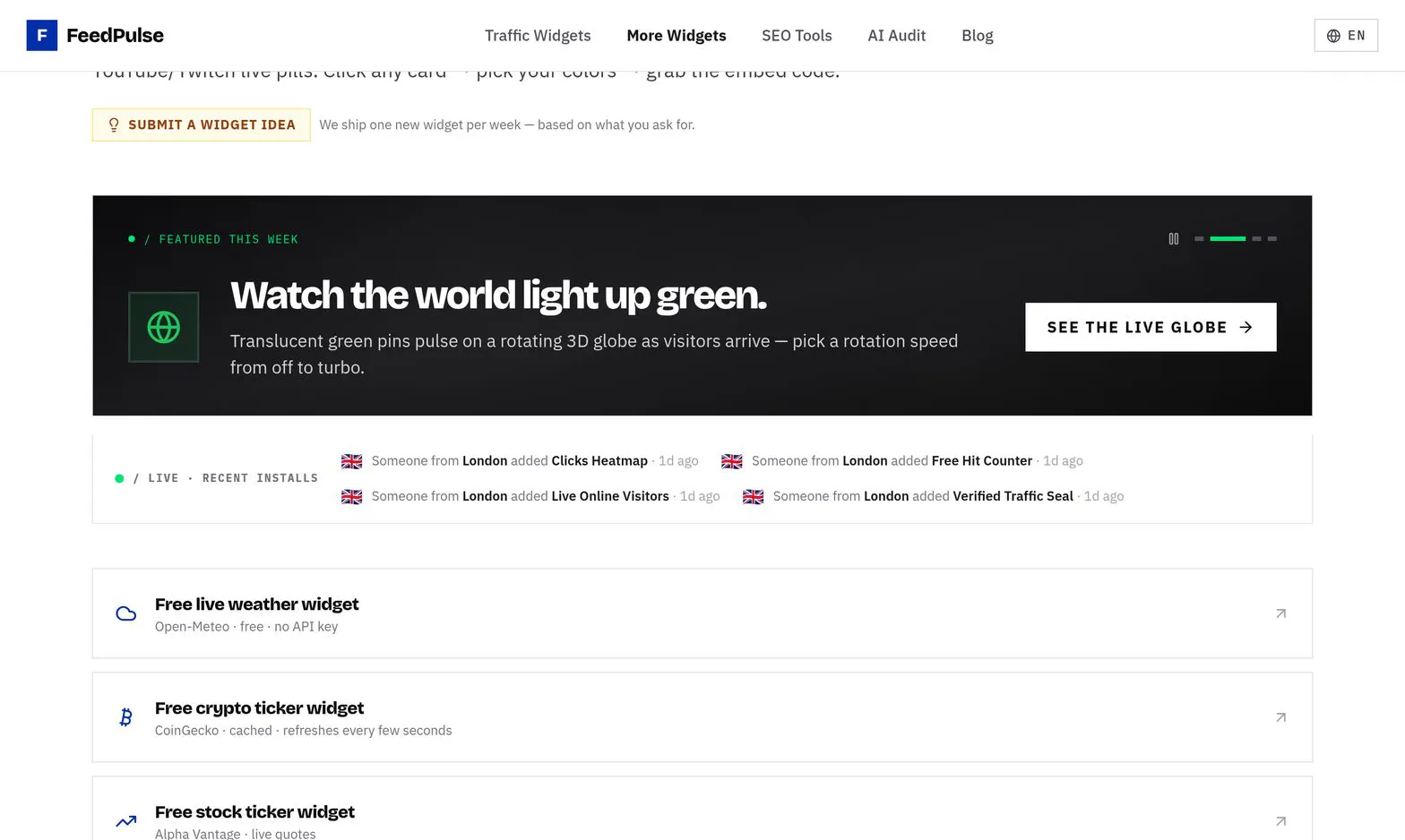Click the UK flag beside Free Hit Counter entry
Viewport: 1405px width, 840px height.
coord(732,461)
